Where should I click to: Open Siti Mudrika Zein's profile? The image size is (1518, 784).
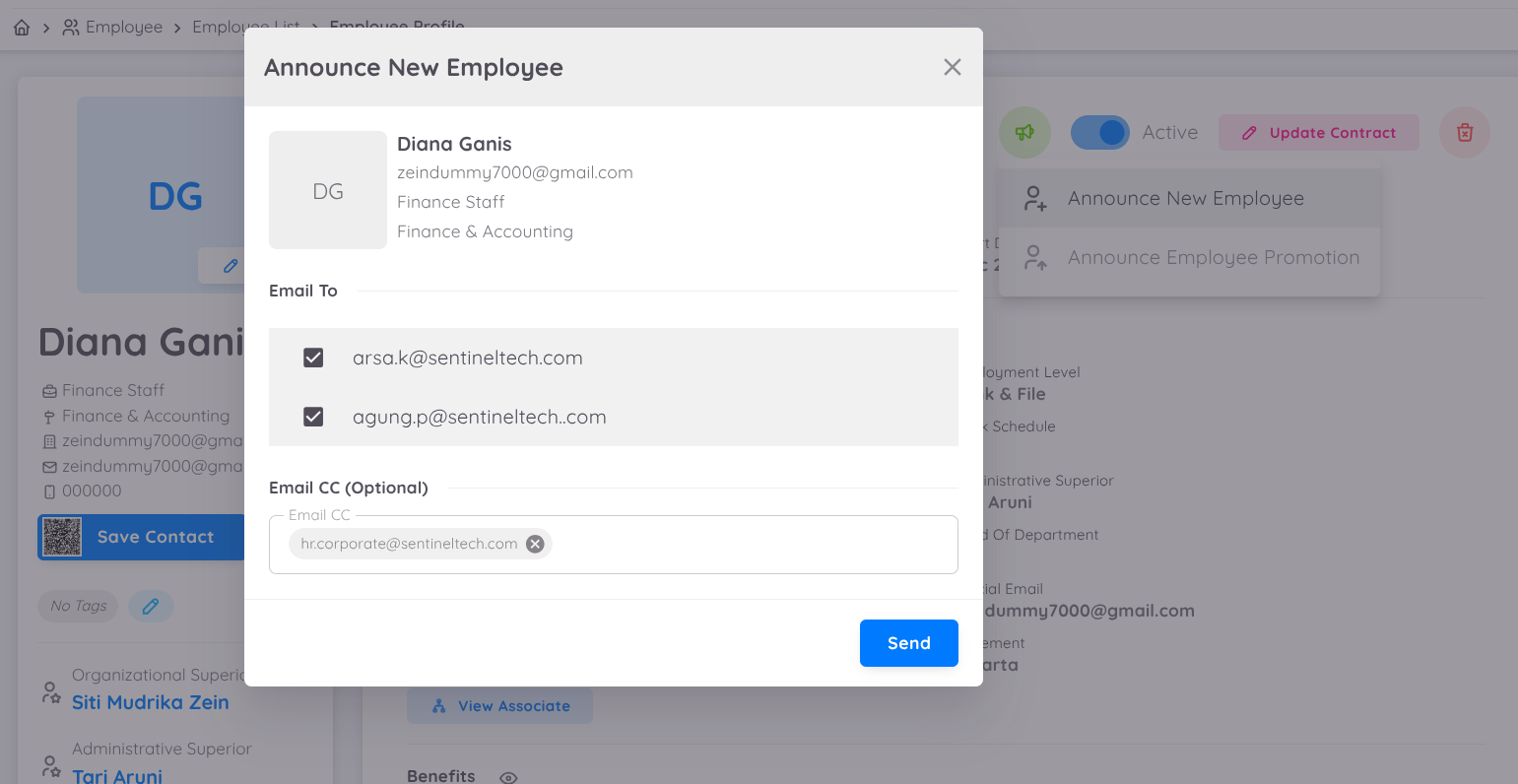click(x=150, y=702)
